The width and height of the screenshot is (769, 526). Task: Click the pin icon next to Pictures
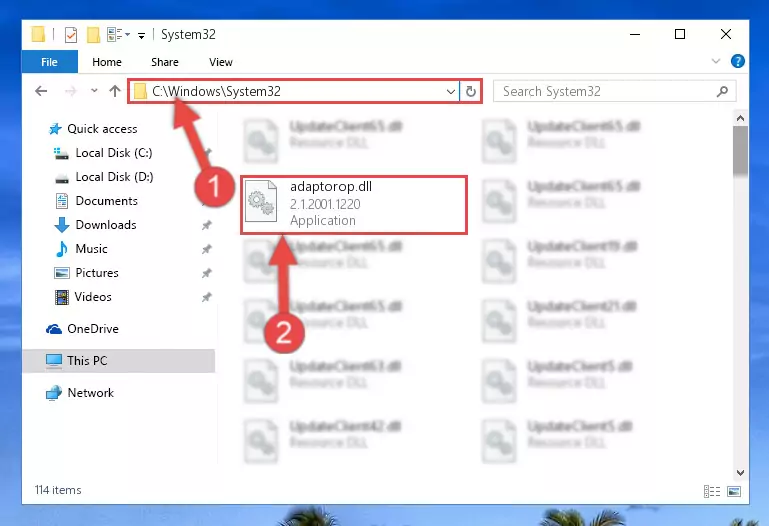[x=206, y=273]
